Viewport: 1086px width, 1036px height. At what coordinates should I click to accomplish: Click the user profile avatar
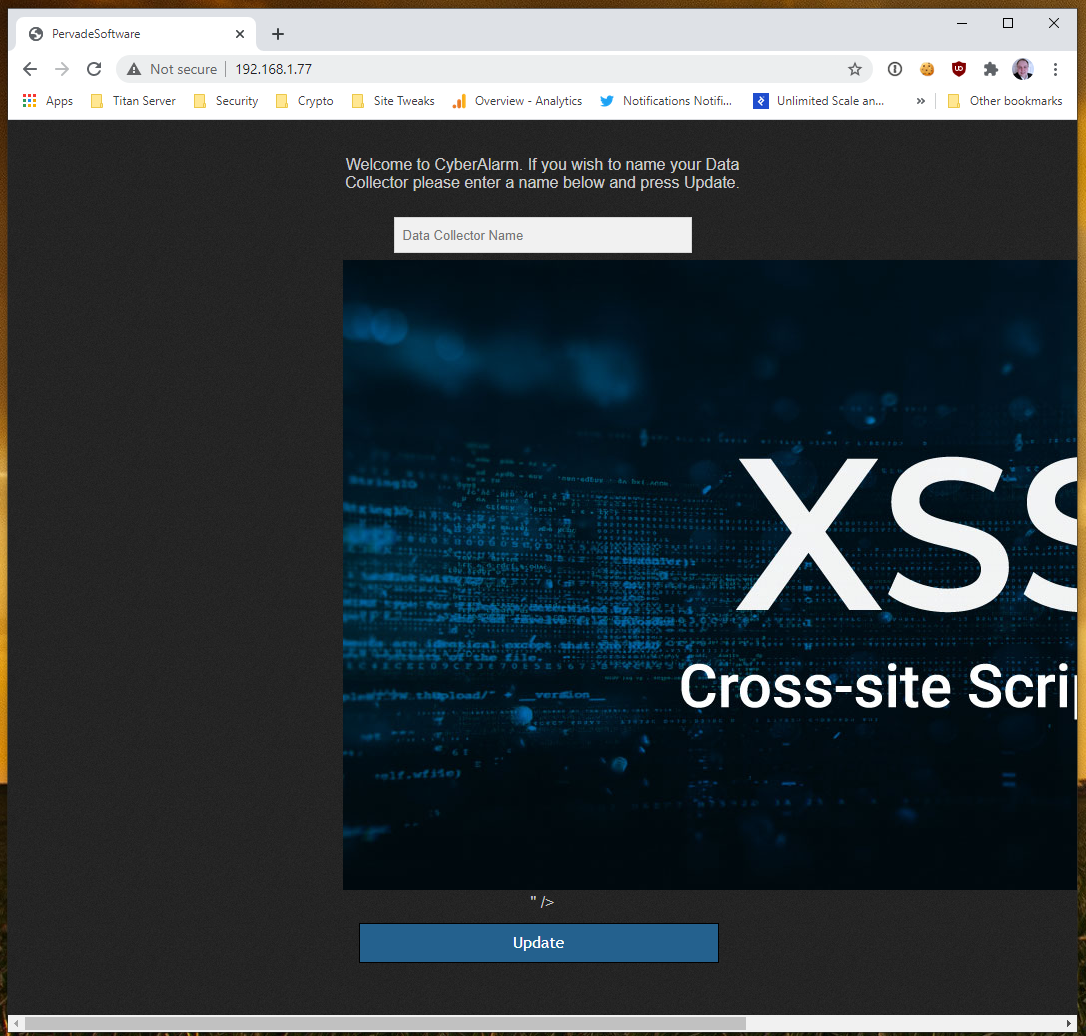(1022, 69)
